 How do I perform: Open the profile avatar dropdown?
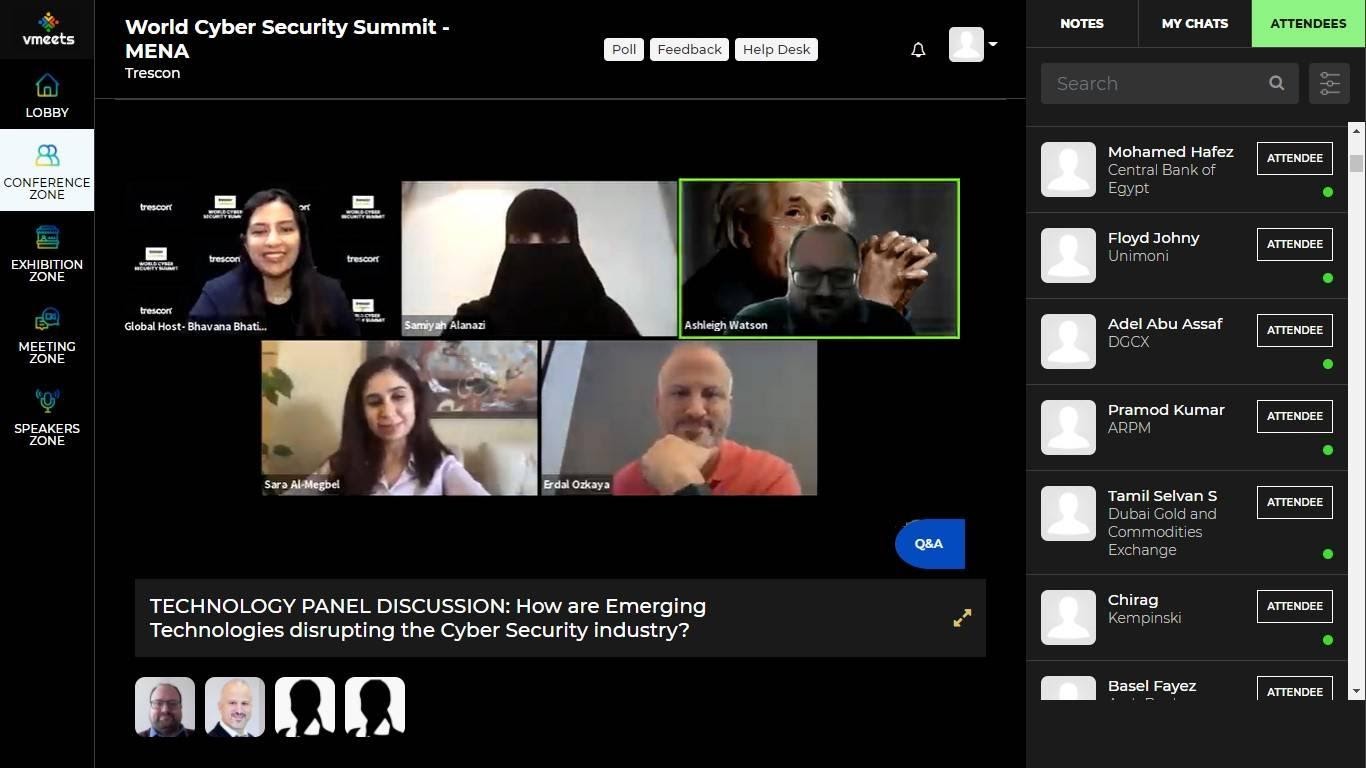(x=973, y=44)
